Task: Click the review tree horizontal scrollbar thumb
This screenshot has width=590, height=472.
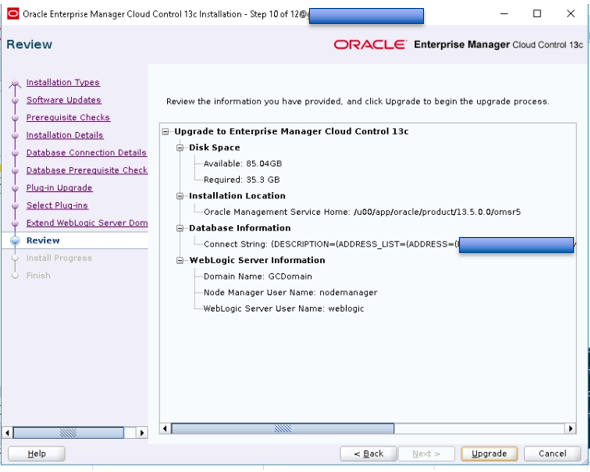Action: click(x=283, y=428)
